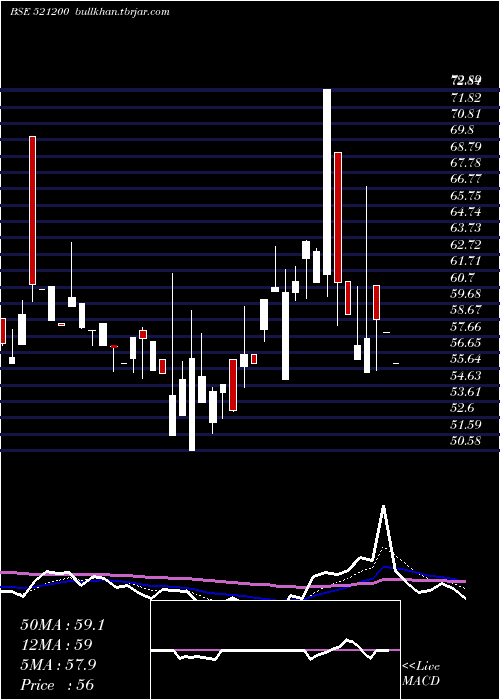This screenshot has width=500, height=700.
Task: Click the 51.59 price axis label
Action: [466, 425]
